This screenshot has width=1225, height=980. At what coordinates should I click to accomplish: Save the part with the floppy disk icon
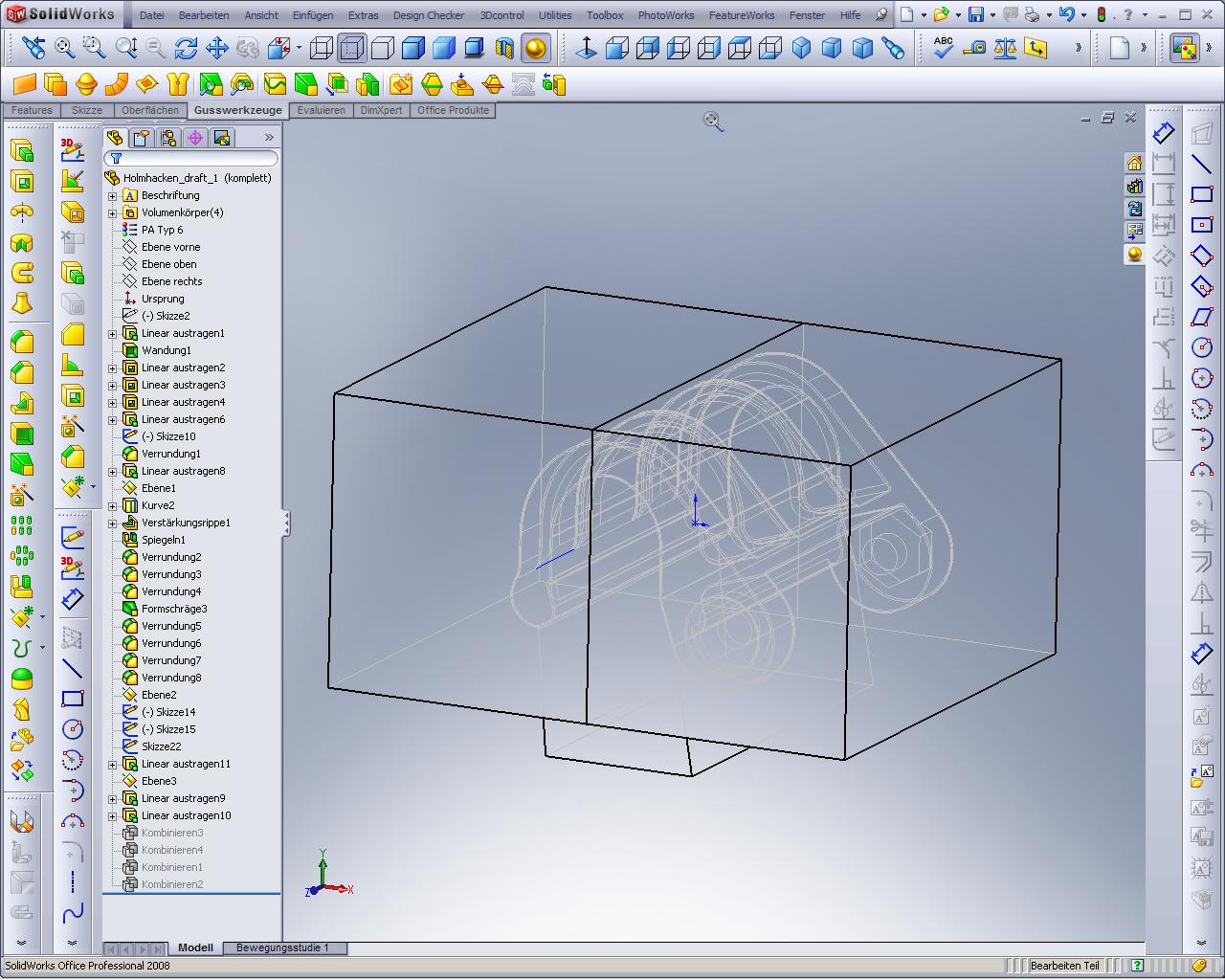point(976,14)
